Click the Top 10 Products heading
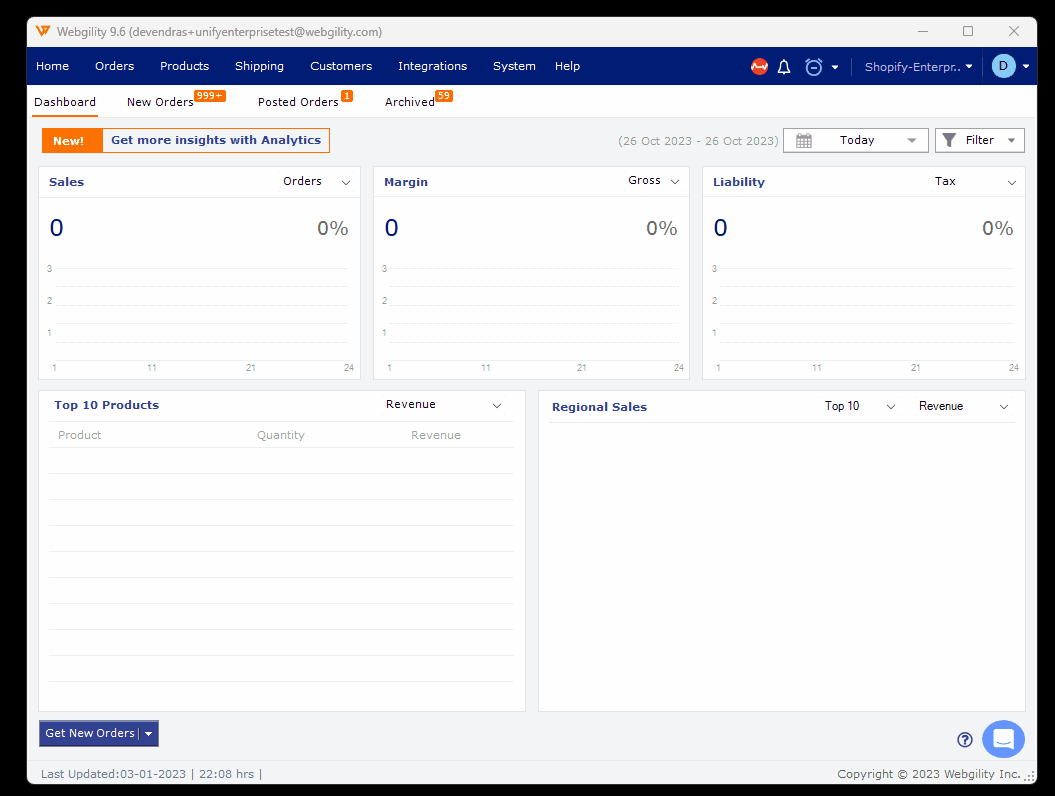The height and width of the screenshot is (796, 1055). (x=106, y=404)
